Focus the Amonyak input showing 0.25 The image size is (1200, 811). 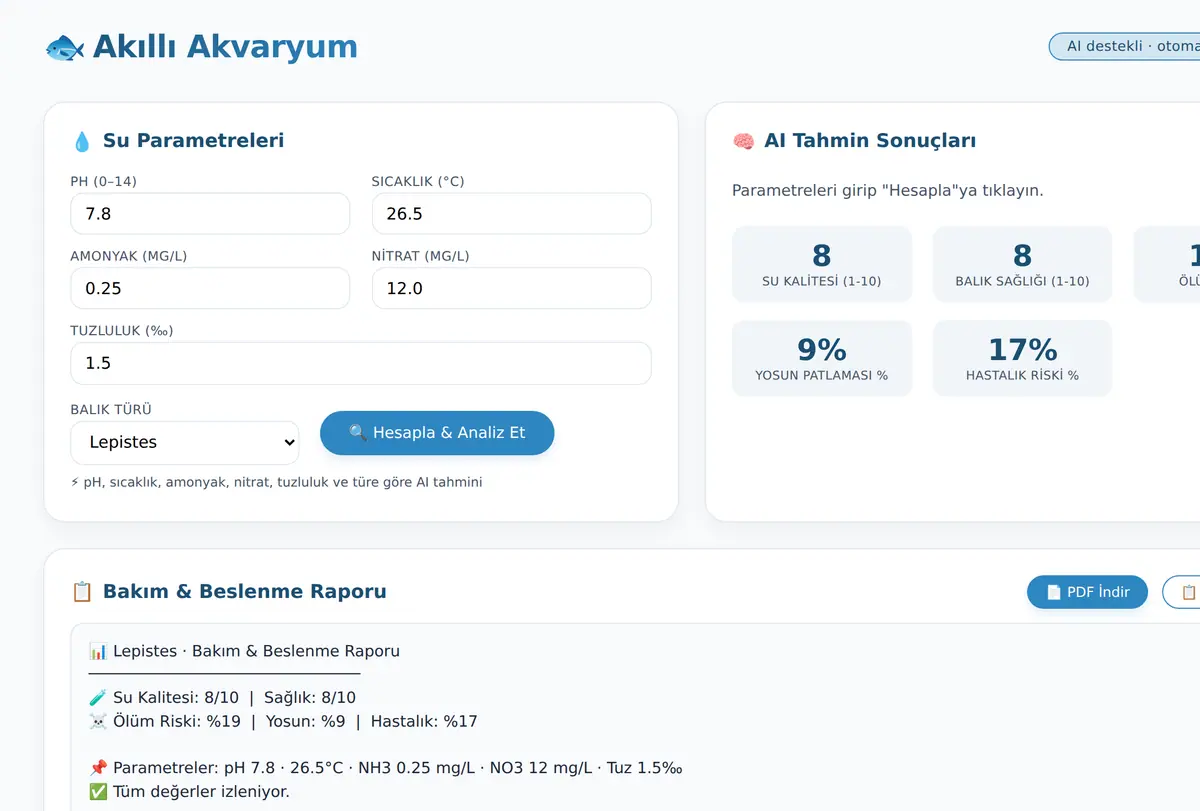coord(210,288)
